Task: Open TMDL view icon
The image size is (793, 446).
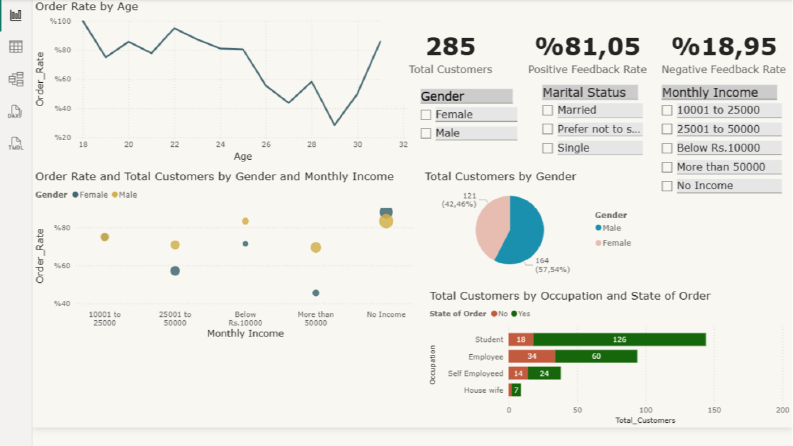Action: pyautogui.click(x=15, y=144)
